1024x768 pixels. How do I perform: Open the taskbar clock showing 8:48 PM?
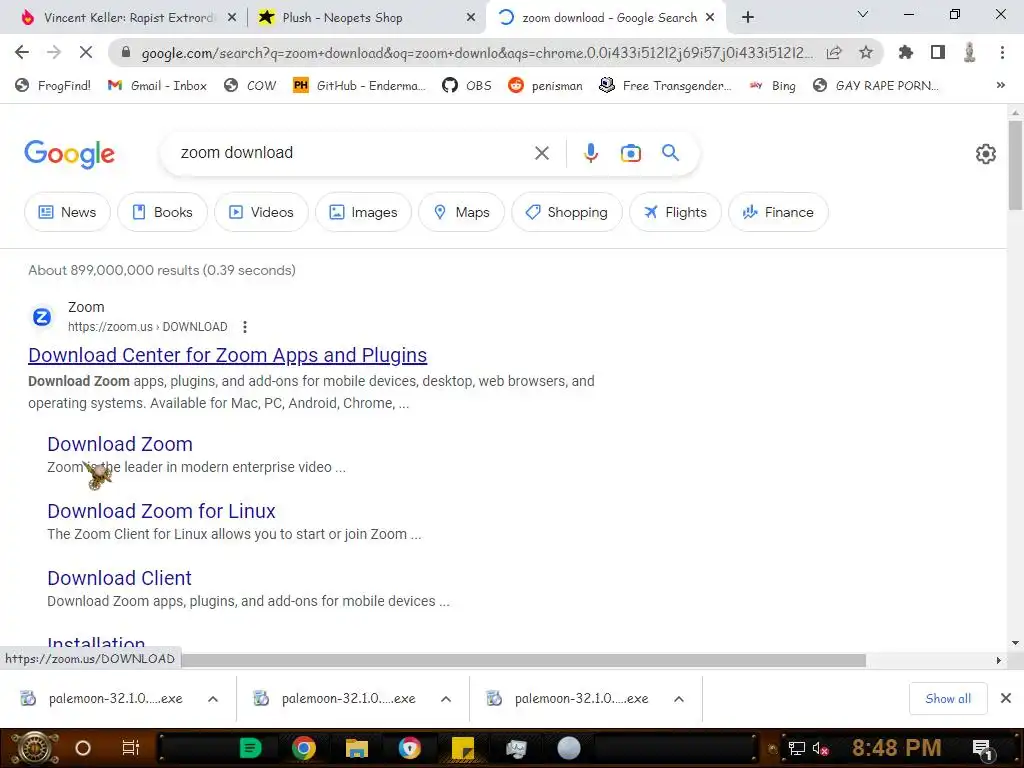896,748
